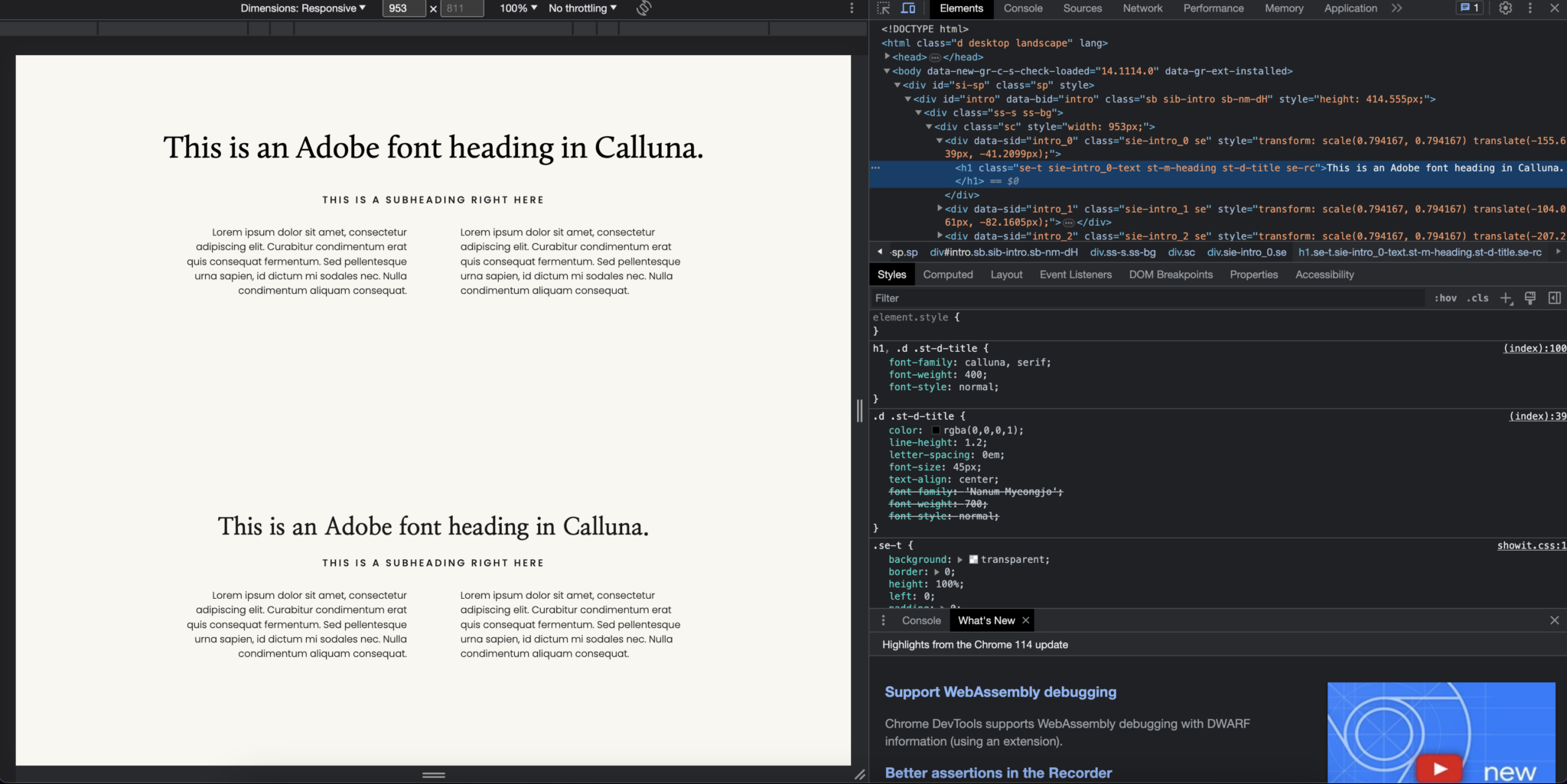This screenshot has height=784, width=1567.
Task: Click the rotate viewport icon
Action: click(x=643, y=8)
